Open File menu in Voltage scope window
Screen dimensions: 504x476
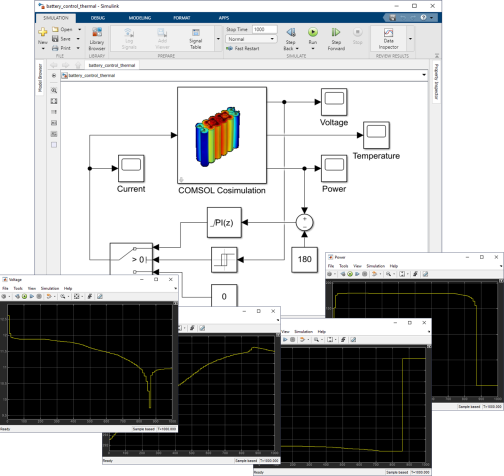5,288
